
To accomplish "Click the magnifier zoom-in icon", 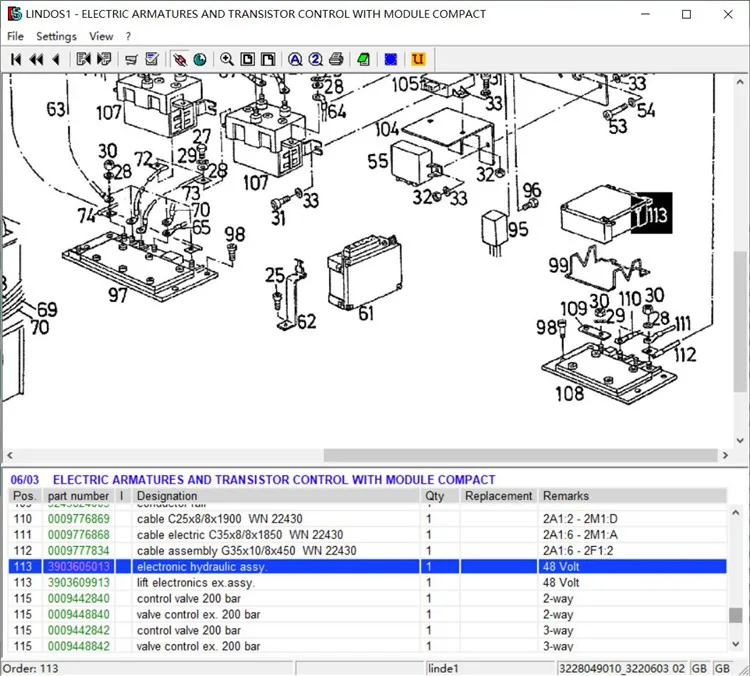I will click(227, 59).
